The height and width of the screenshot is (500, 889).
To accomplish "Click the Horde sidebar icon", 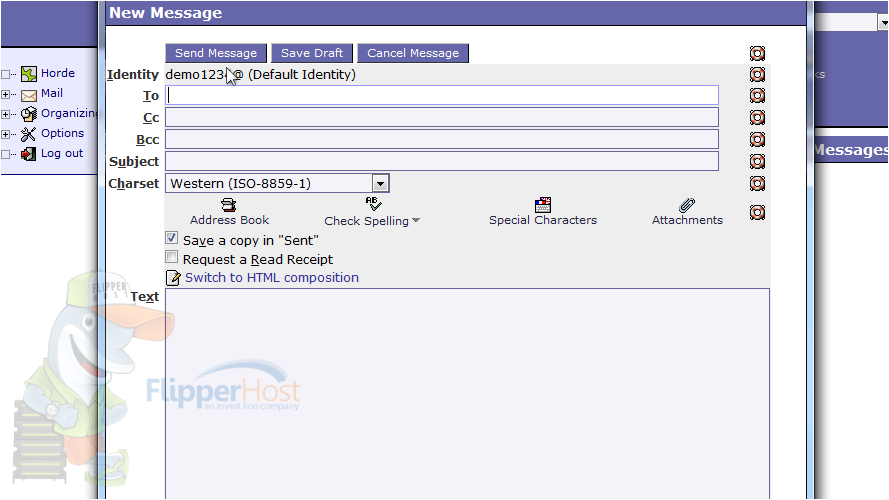I will (28, 74).
